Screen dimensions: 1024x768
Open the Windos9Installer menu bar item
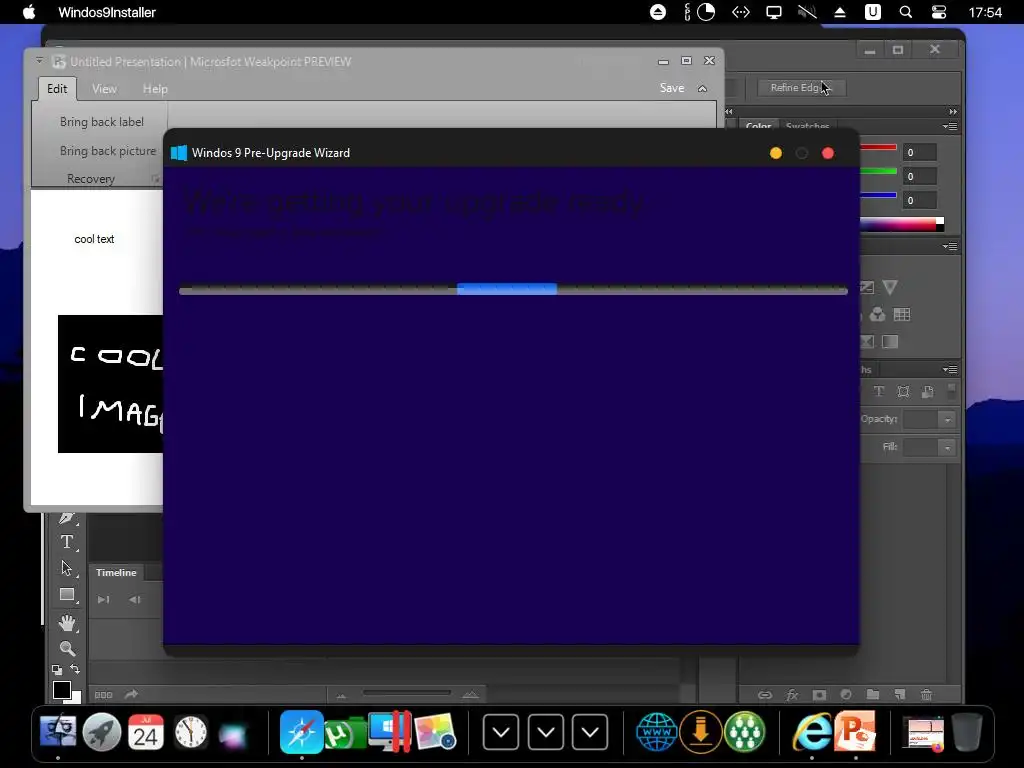pyautogui.click(x=107, y=12)
